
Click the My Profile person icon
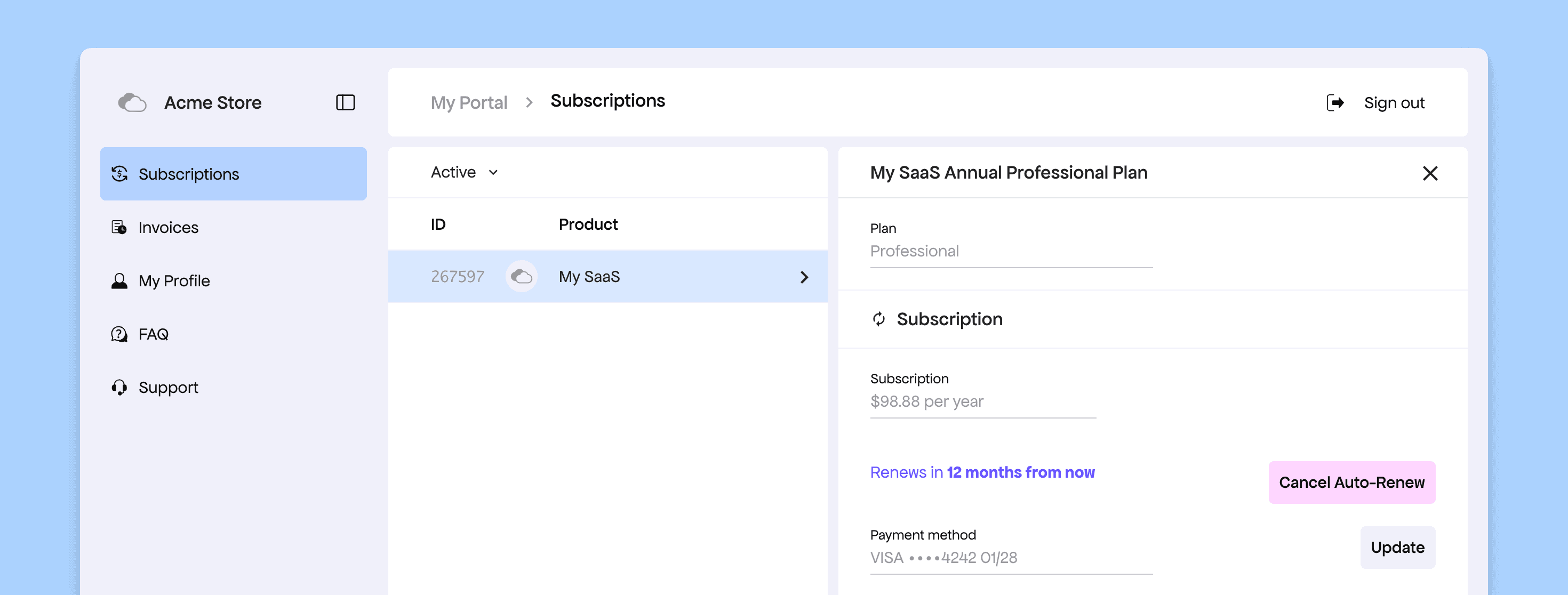click(x=119, y=281)
